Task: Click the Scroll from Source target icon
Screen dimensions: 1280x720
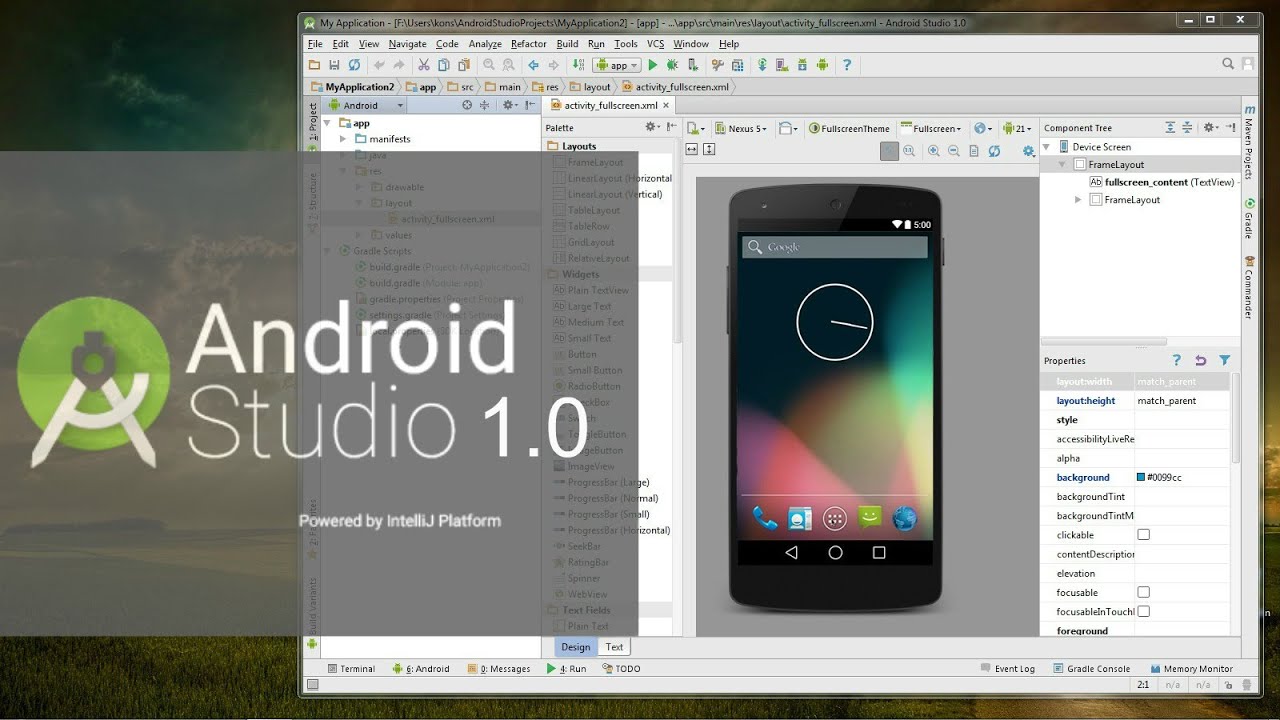Action: (467, 105)
